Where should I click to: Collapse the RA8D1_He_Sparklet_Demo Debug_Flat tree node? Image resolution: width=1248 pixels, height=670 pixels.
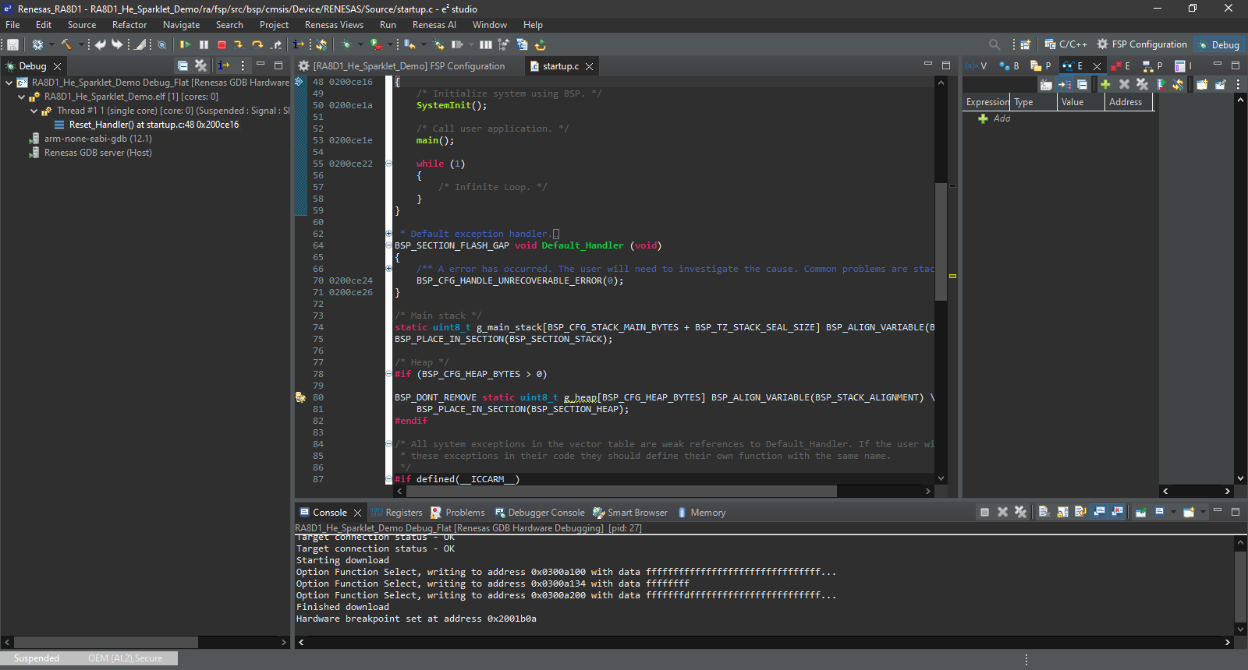(x=9, y=83)
